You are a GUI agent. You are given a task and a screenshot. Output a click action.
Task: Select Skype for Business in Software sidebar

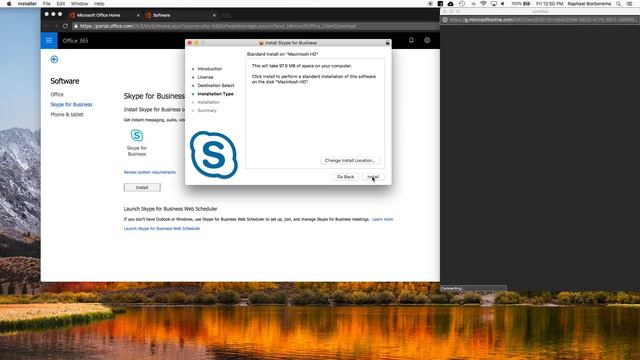pos(71,104)
